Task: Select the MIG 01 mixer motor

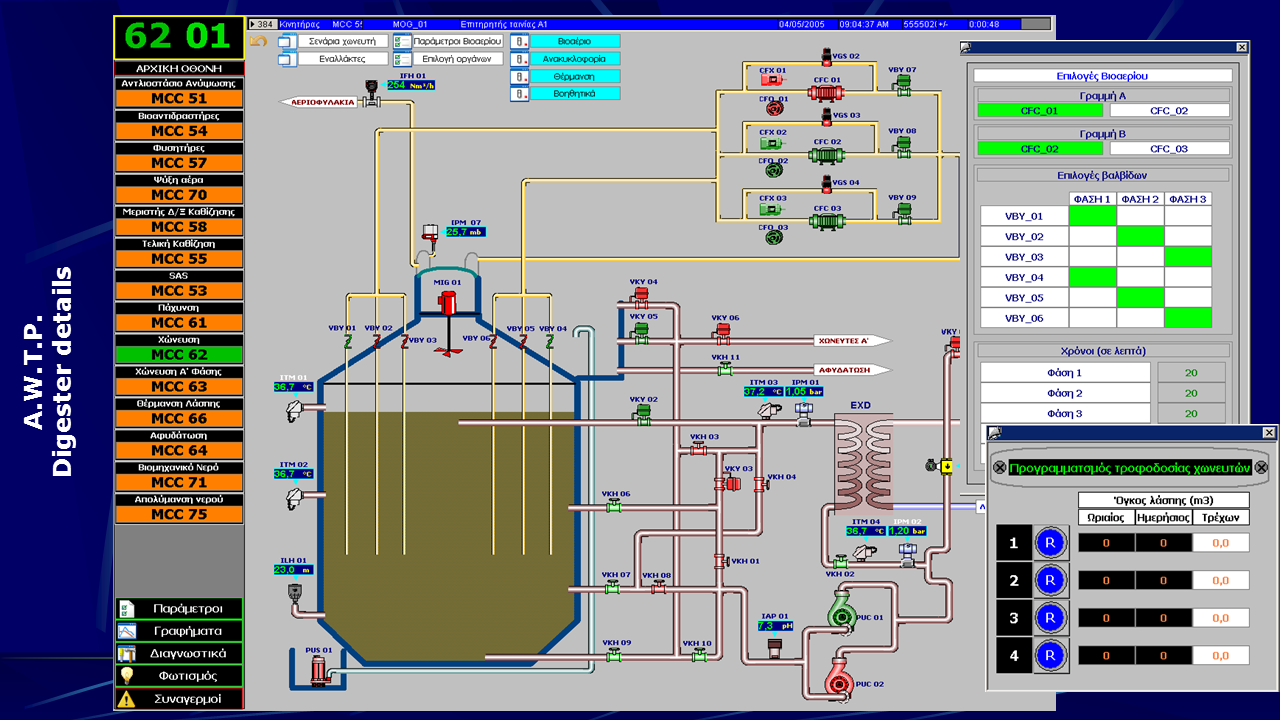Action: 447,302
